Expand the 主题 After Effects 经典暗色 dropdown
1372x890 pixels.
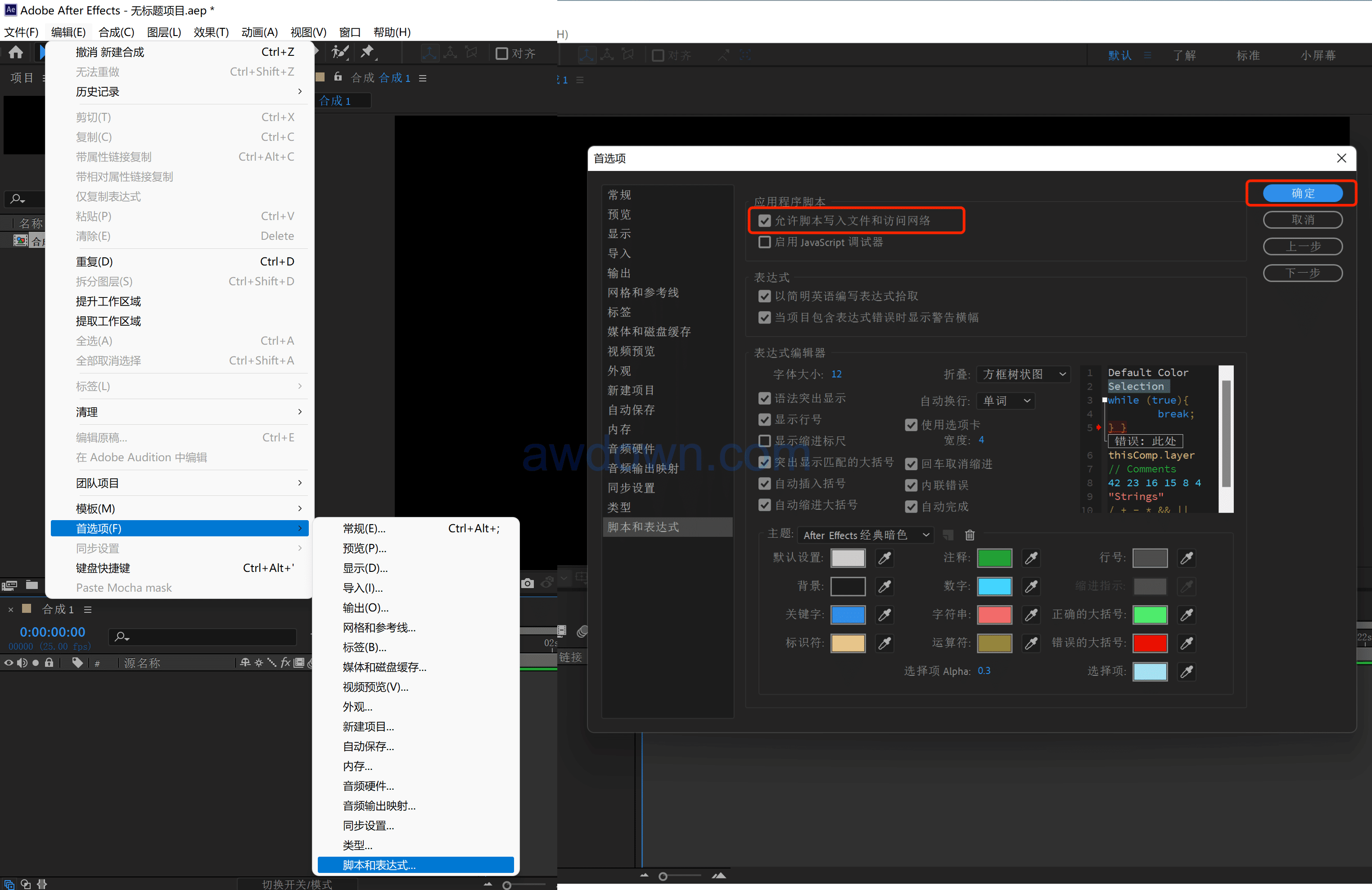(865, 535)
